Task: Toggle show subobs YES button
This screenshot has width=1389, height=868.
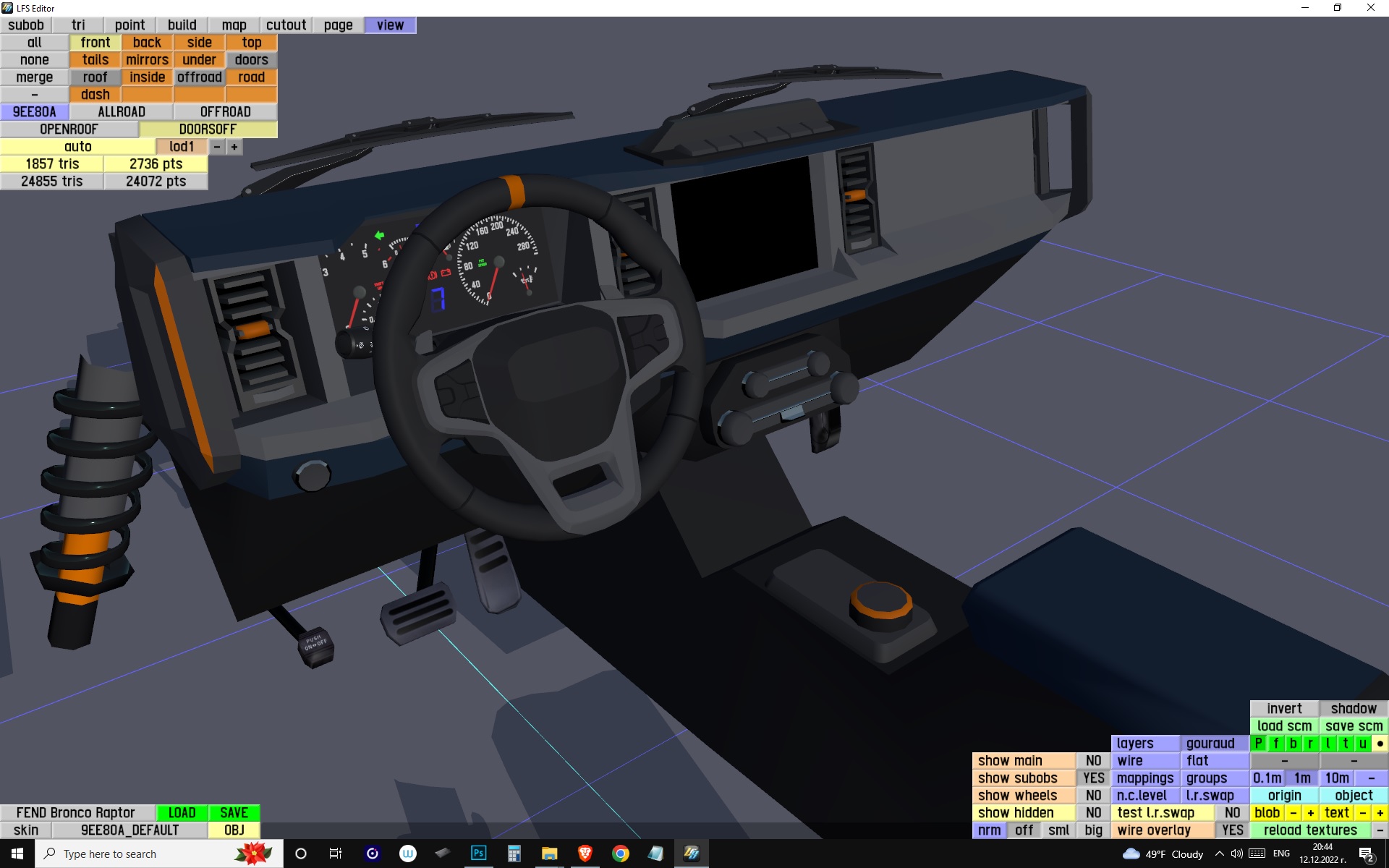Action: (x=1093, y=778)
